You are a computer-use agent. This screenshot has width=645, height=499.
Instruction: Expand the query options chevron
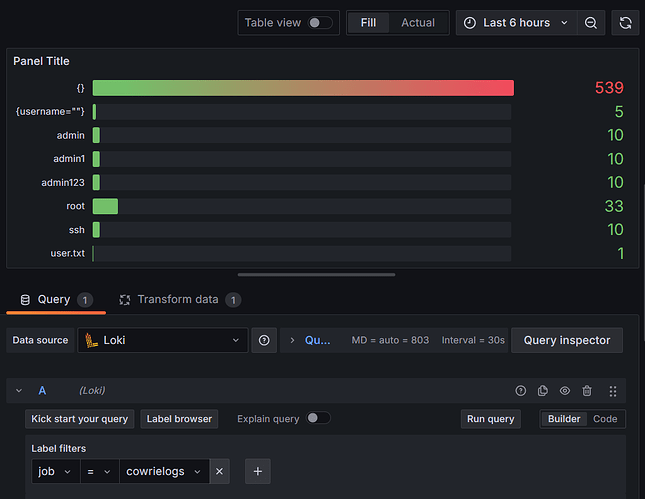pos(292,340)
